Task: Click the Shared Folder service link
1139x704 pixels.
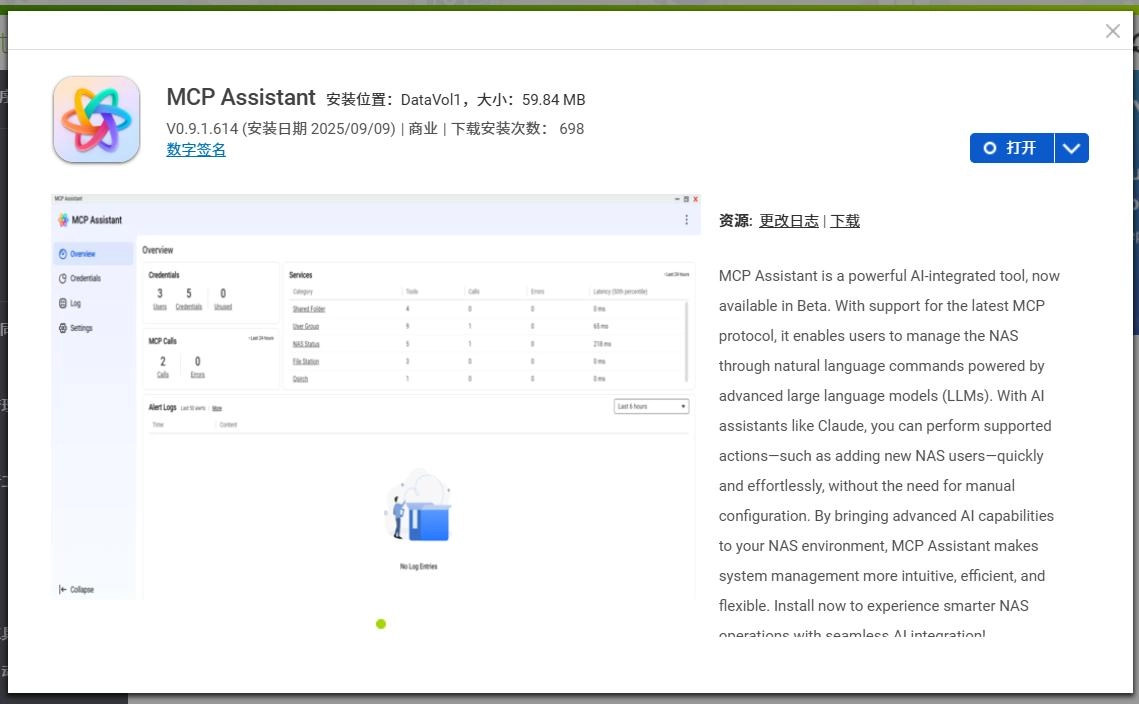Action: [308, 309]
